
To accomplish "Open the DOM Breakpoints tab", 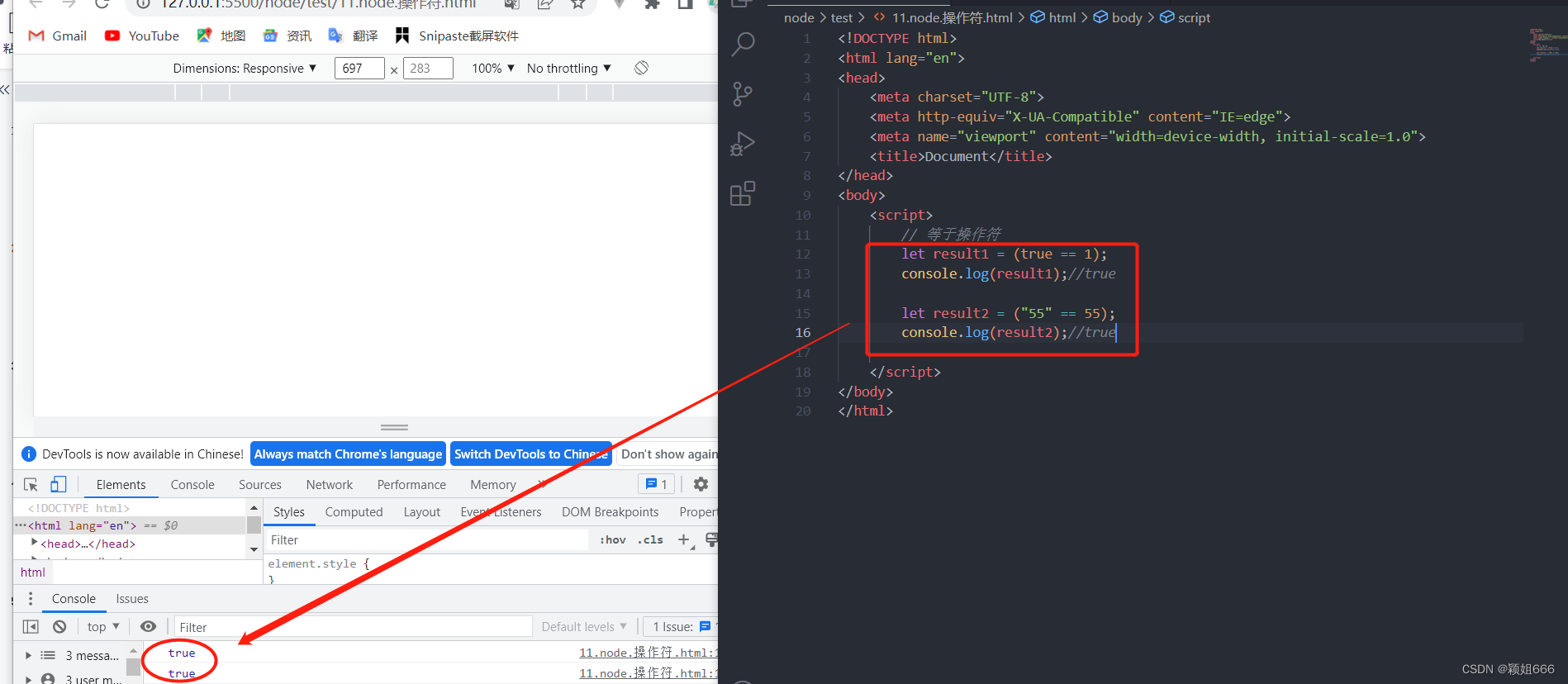I will point(610,512).
